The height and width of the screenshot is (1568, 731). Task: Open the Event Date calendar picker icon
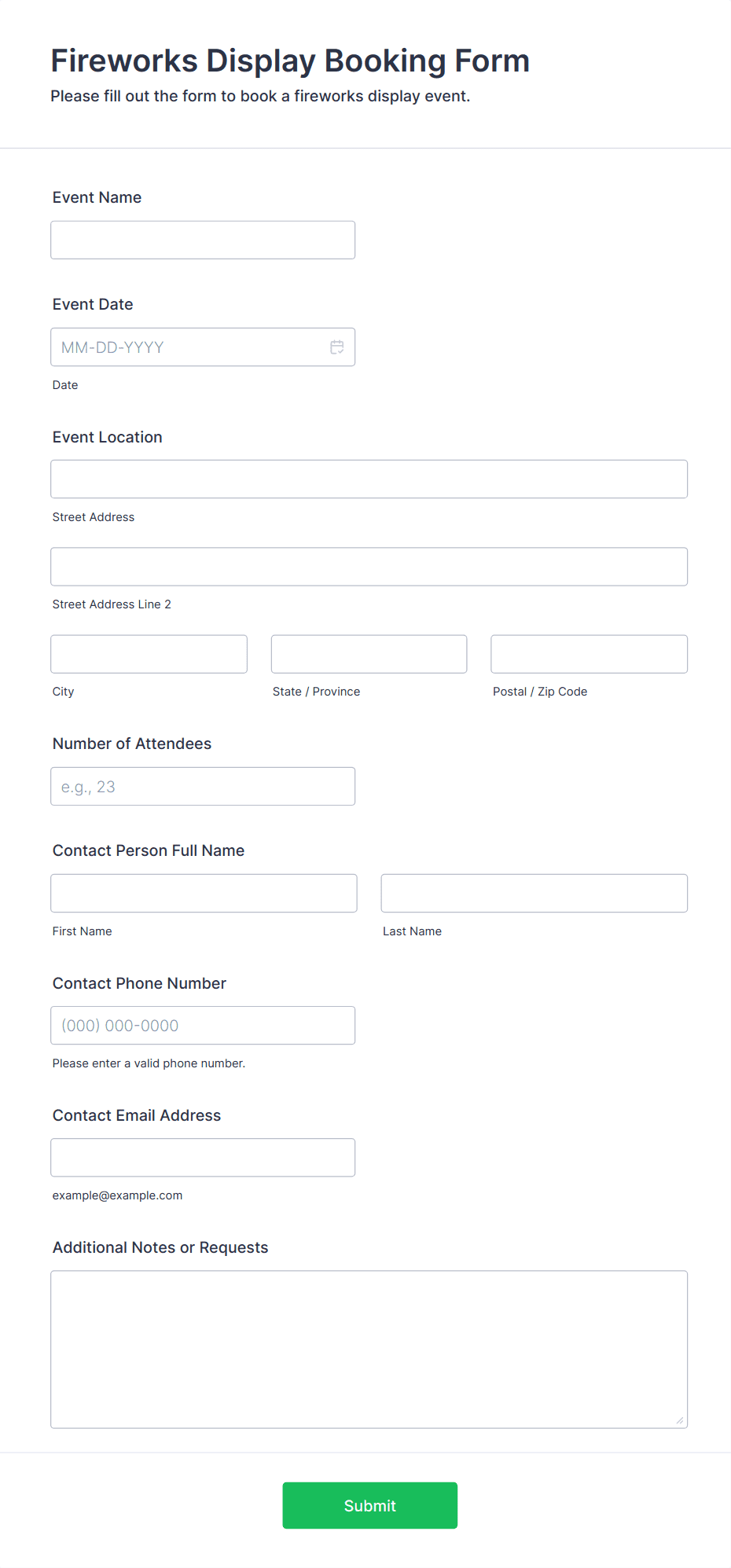[337, 347]
